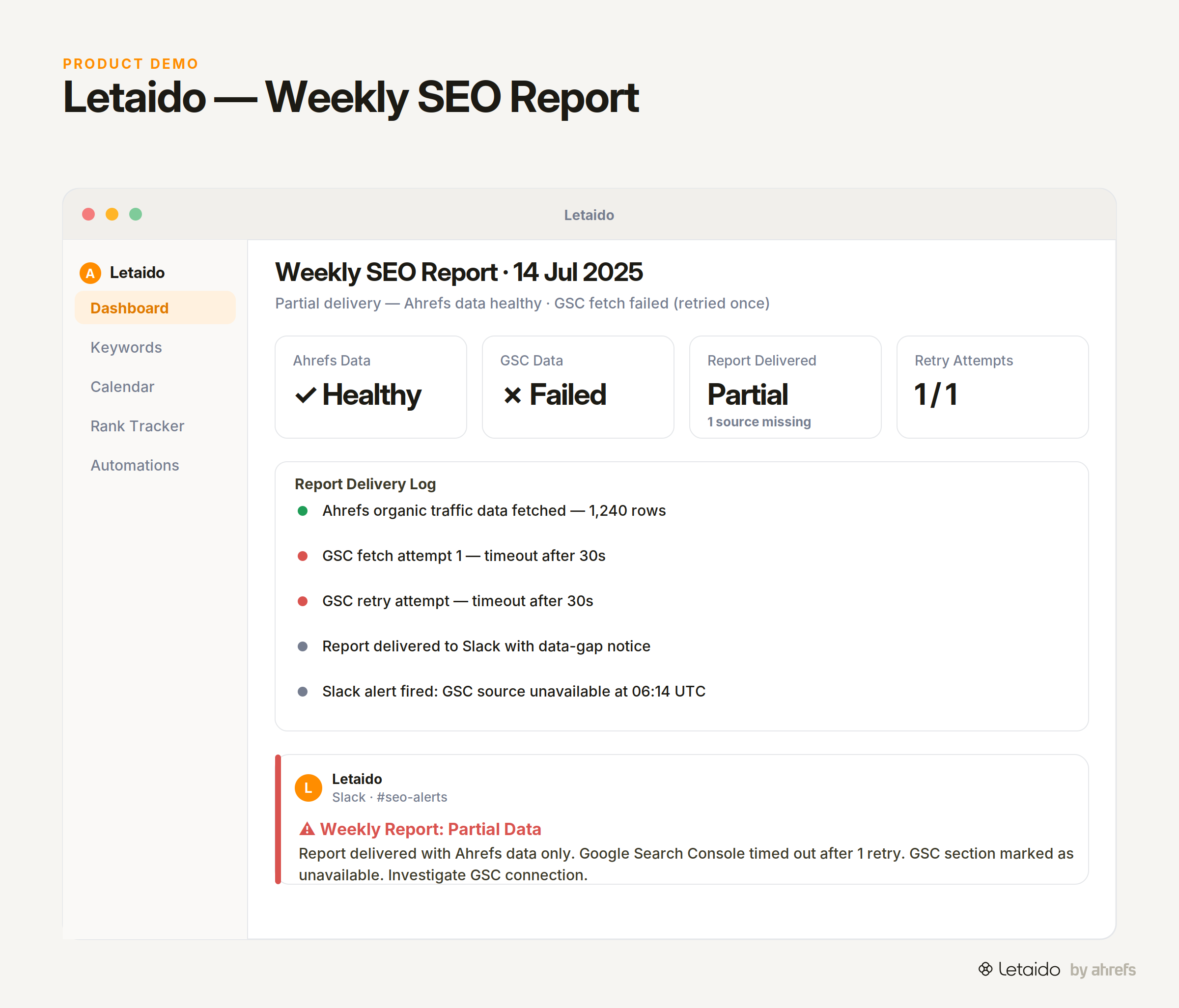The height and width of the screenshot is (1008, 1179).
Task: Click the Letaido workspace name in sidebar
Action: coord(137,273)
